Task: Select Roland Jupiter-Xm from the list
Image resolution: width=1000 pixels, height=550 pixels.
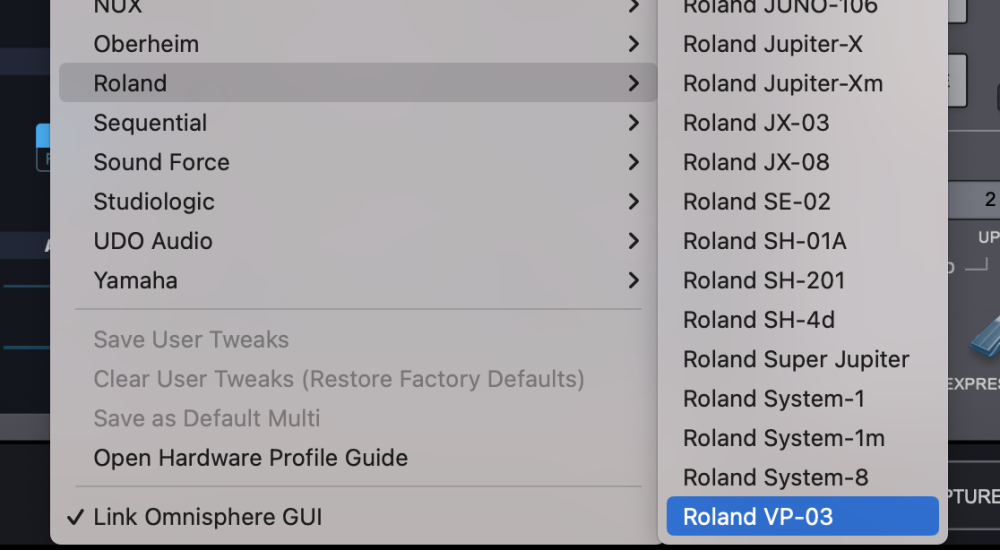Action: (x=782, y=84)
